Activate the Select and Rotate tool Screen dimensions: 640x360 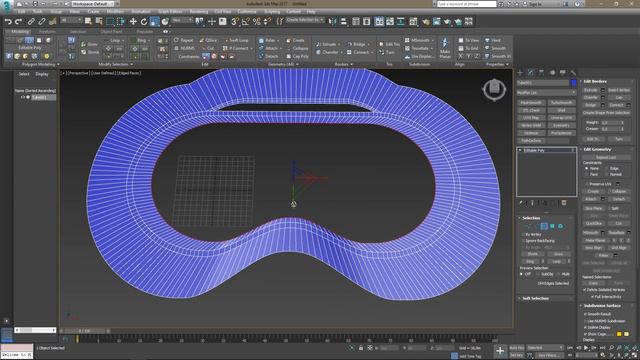[x=144, y=21]
